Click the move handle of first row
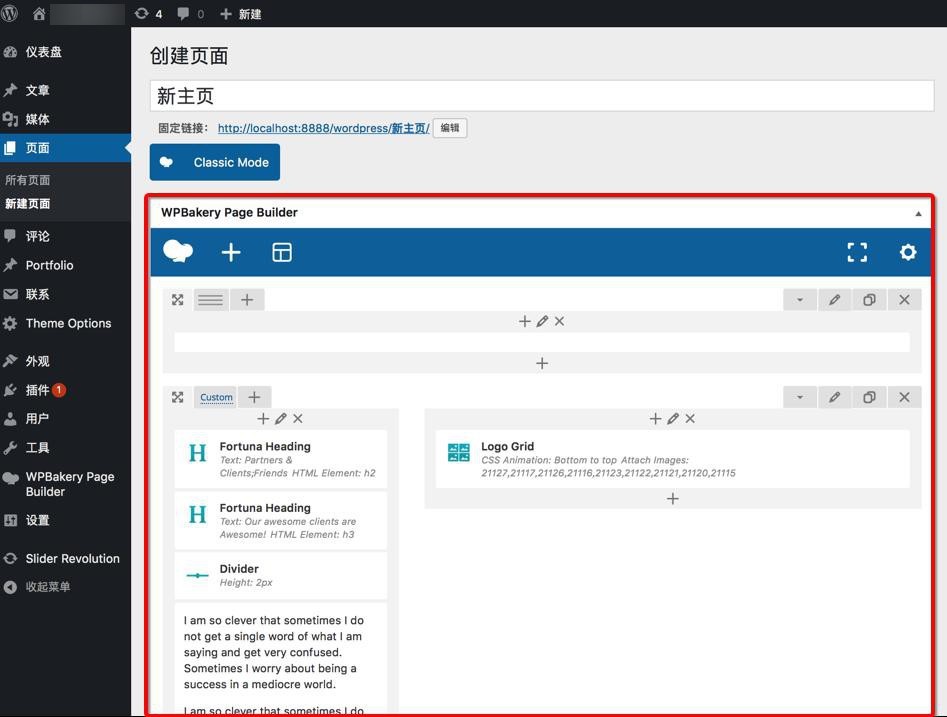 pos(178,300)
